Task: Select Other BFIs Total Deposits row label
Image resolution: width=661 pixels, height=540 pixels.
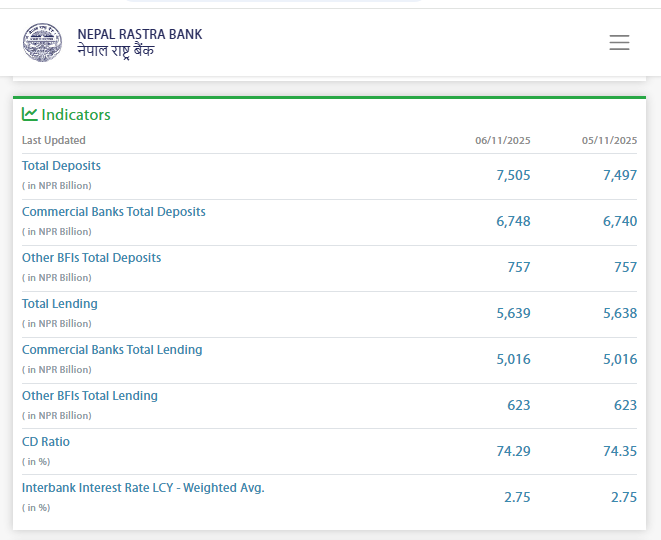Action: [91, 258]
